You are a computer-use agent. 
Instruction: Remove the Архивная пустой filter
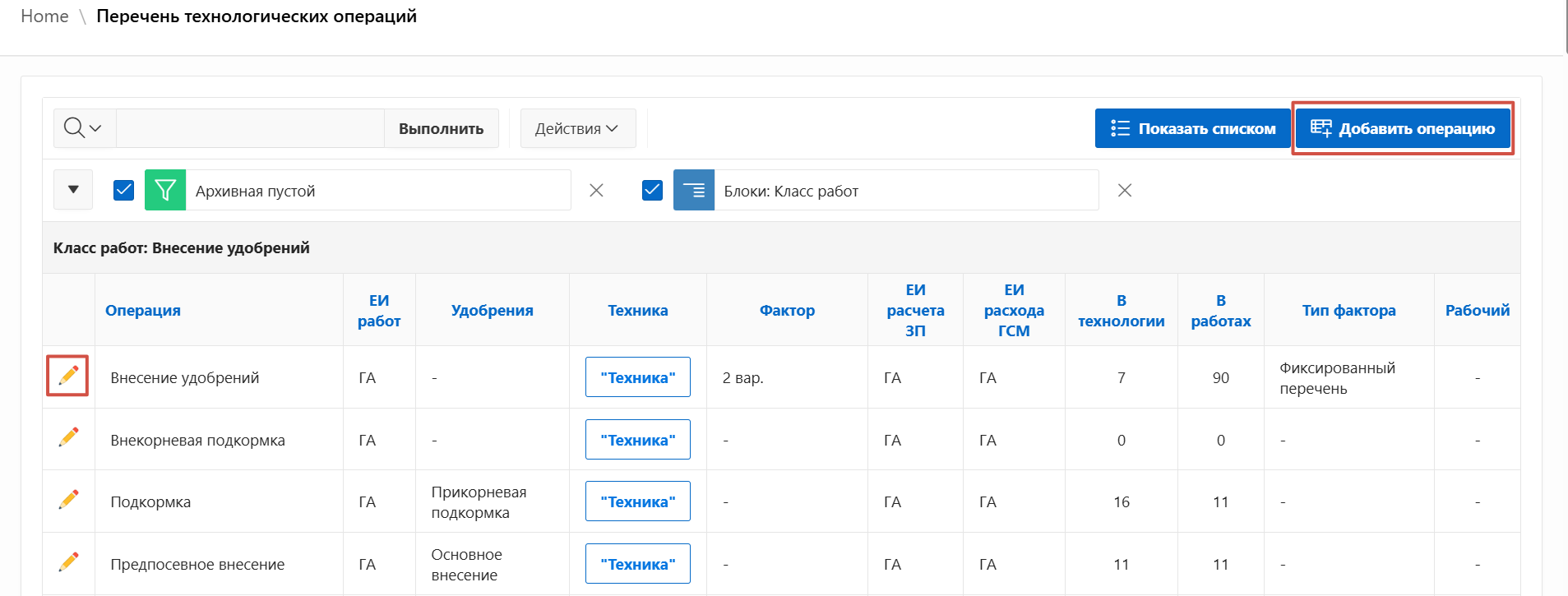pyautogui.click(x=596, y=191)
